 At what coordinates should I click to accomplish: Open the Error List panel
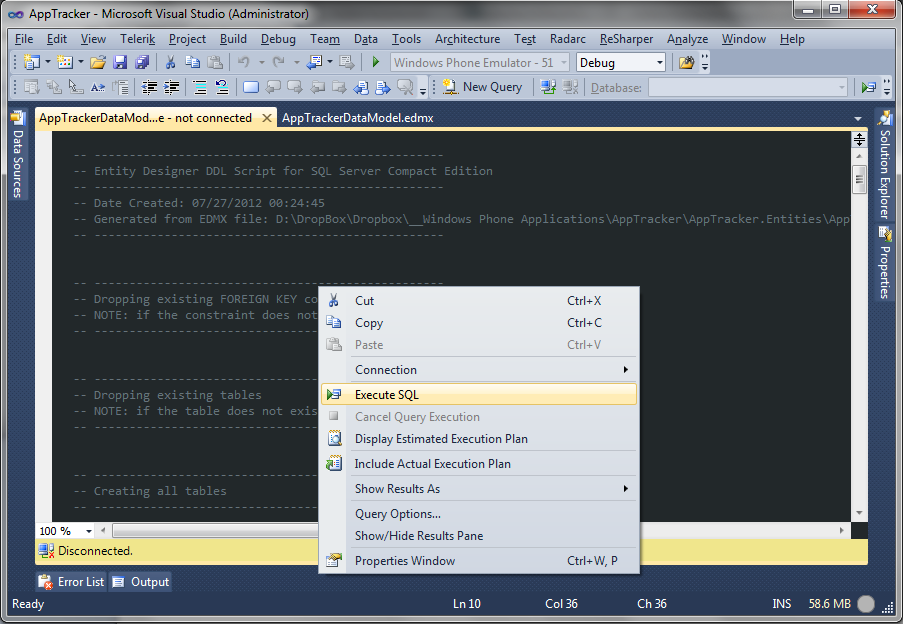click(71, 582)
